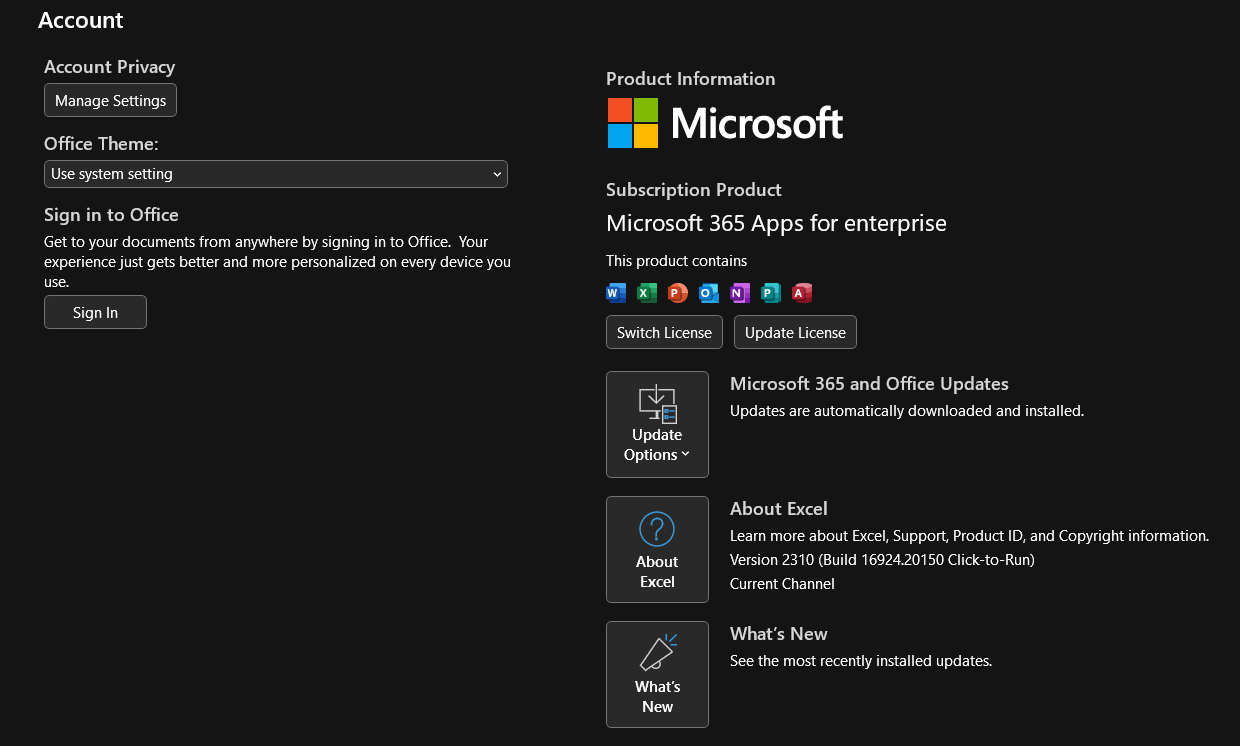The image size is (1240, 746).
Task: Click the About Excel section heading
Action: click(779, 509)
